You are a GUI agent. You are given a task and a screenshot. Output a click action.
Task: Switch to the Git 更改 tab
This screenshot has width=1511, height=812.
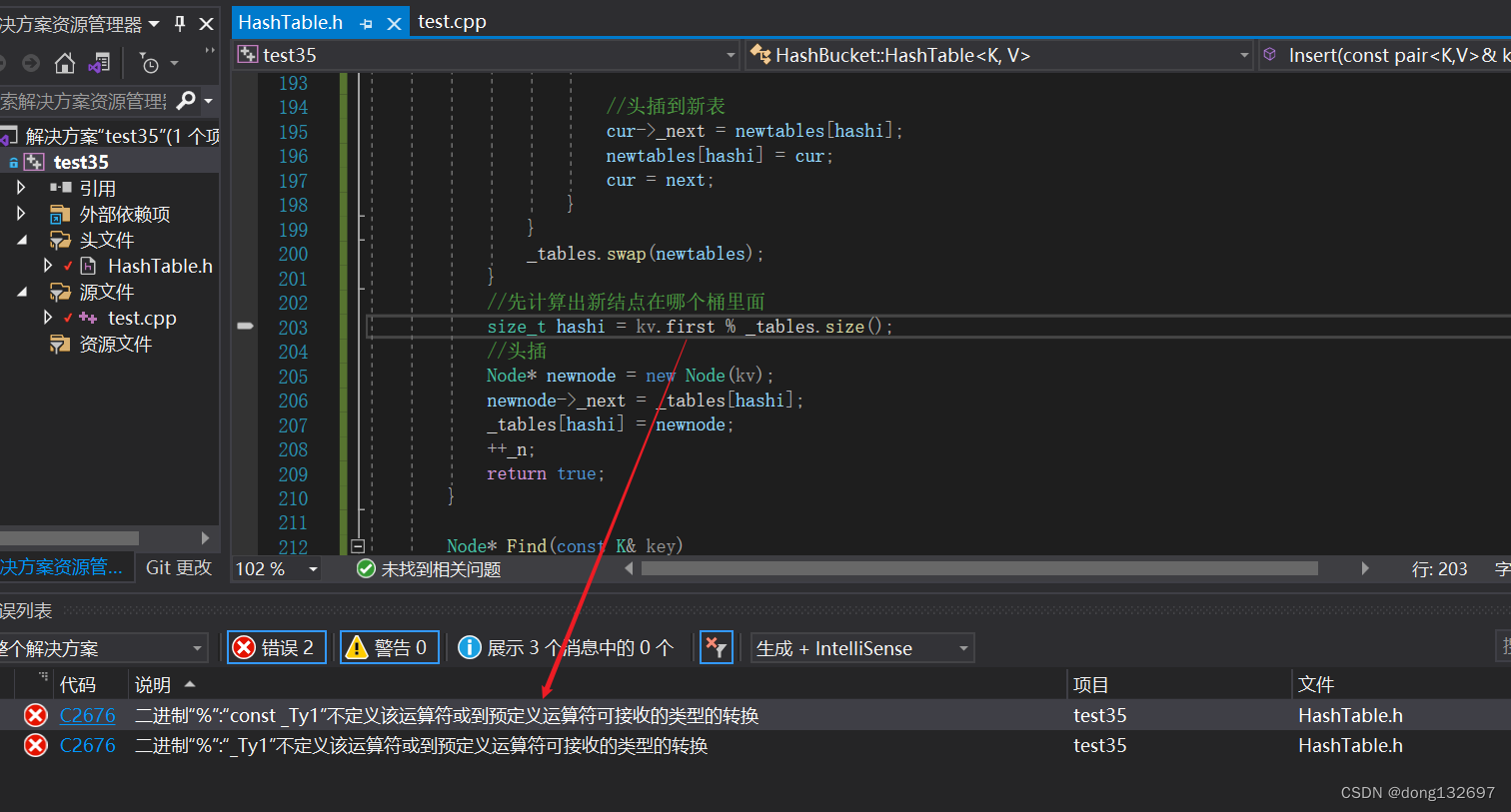pyautogui.click(x=179, y=567)
